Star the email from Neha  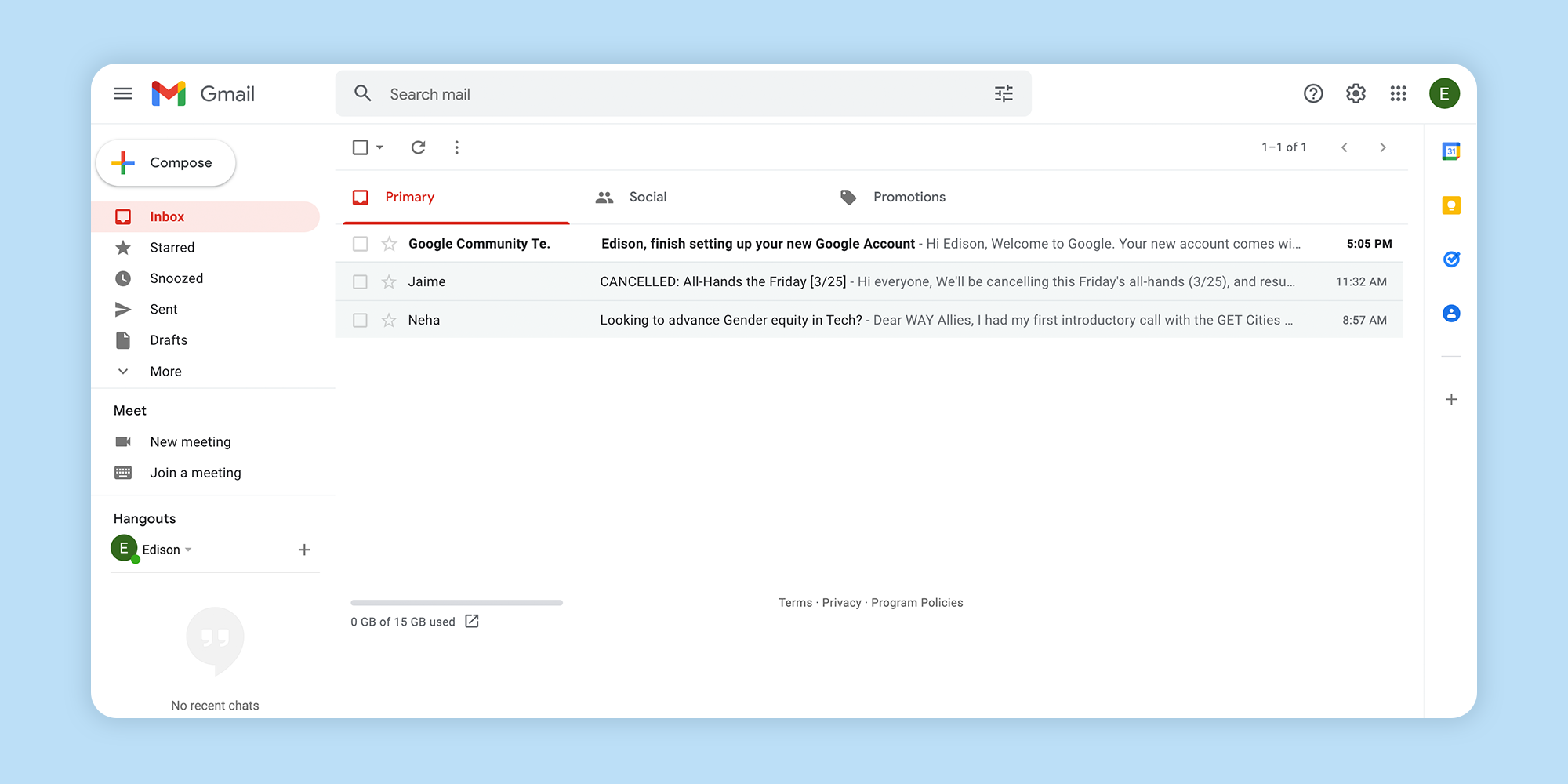pyautogui.click(x=389, y=320)
